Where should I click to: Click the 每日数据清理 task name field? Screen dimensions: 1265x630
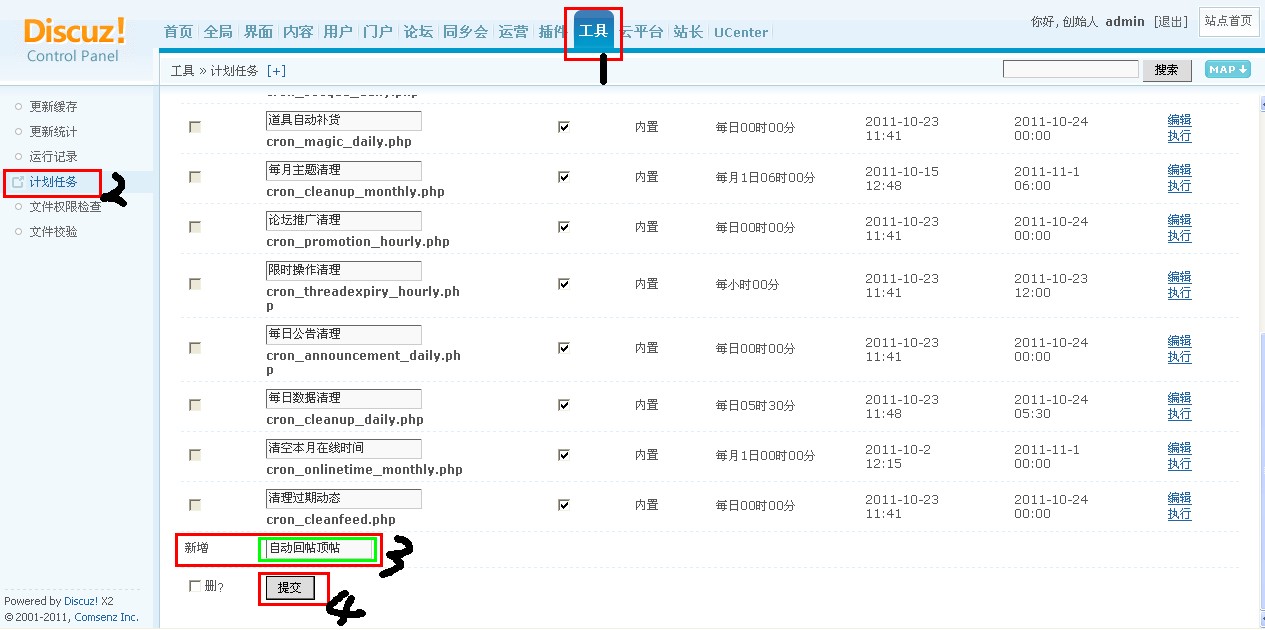(344, 398)
